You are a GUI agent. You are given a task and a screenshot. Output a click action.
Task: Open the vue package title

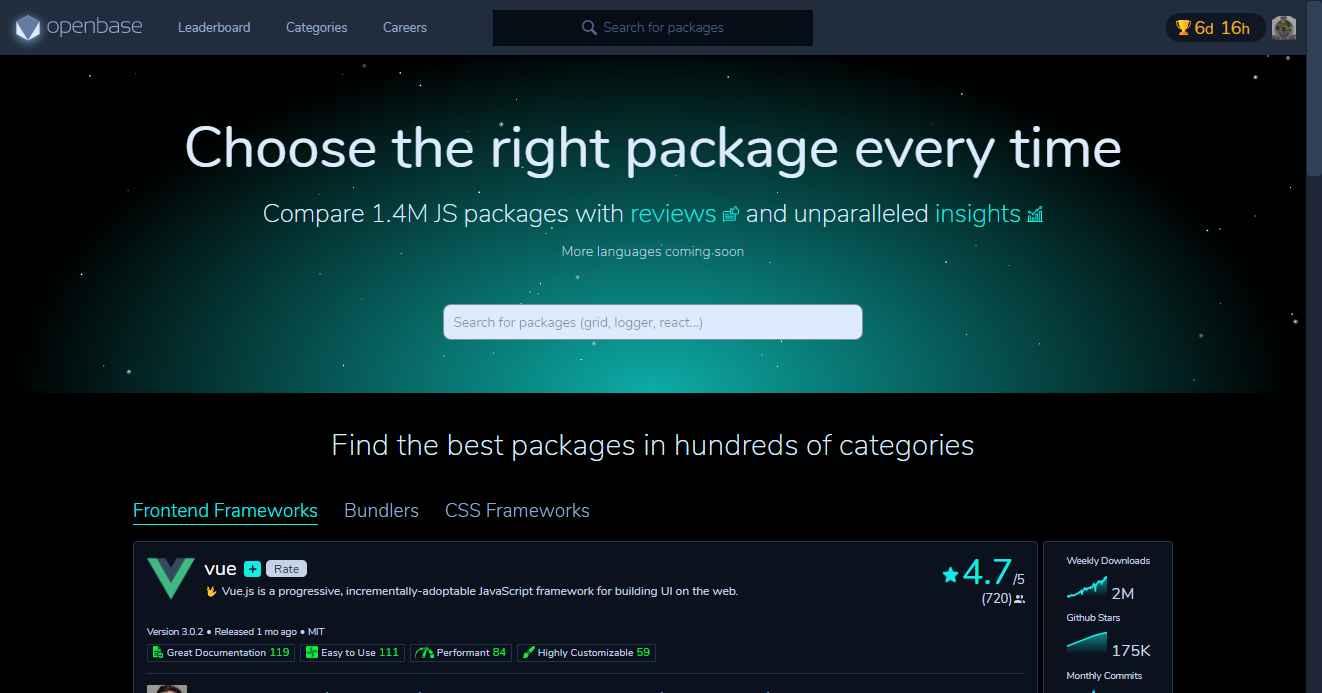[220, 569]
